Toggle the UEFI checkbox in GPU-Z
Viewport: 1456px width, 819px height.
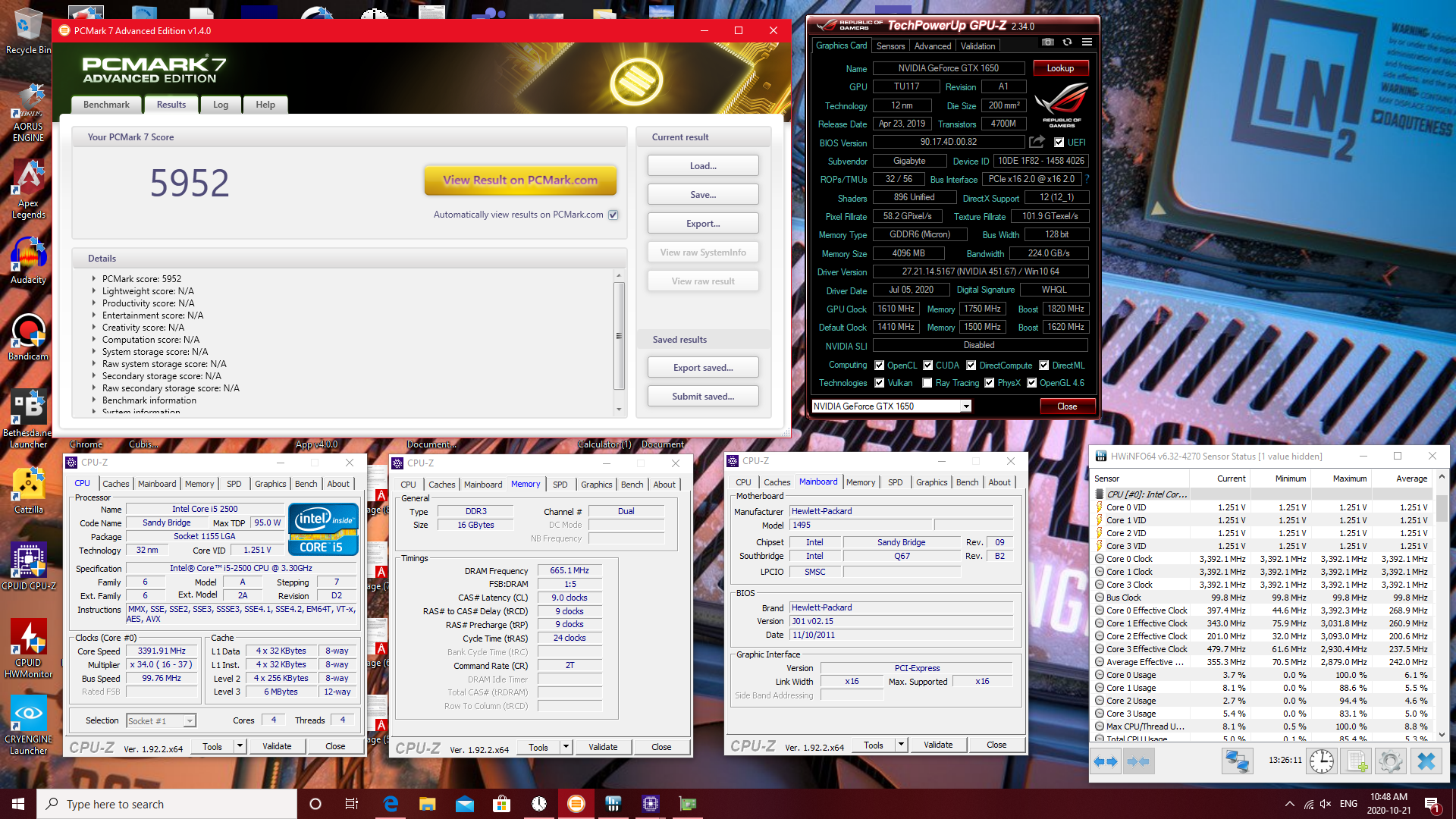[x=1059, y=142]
